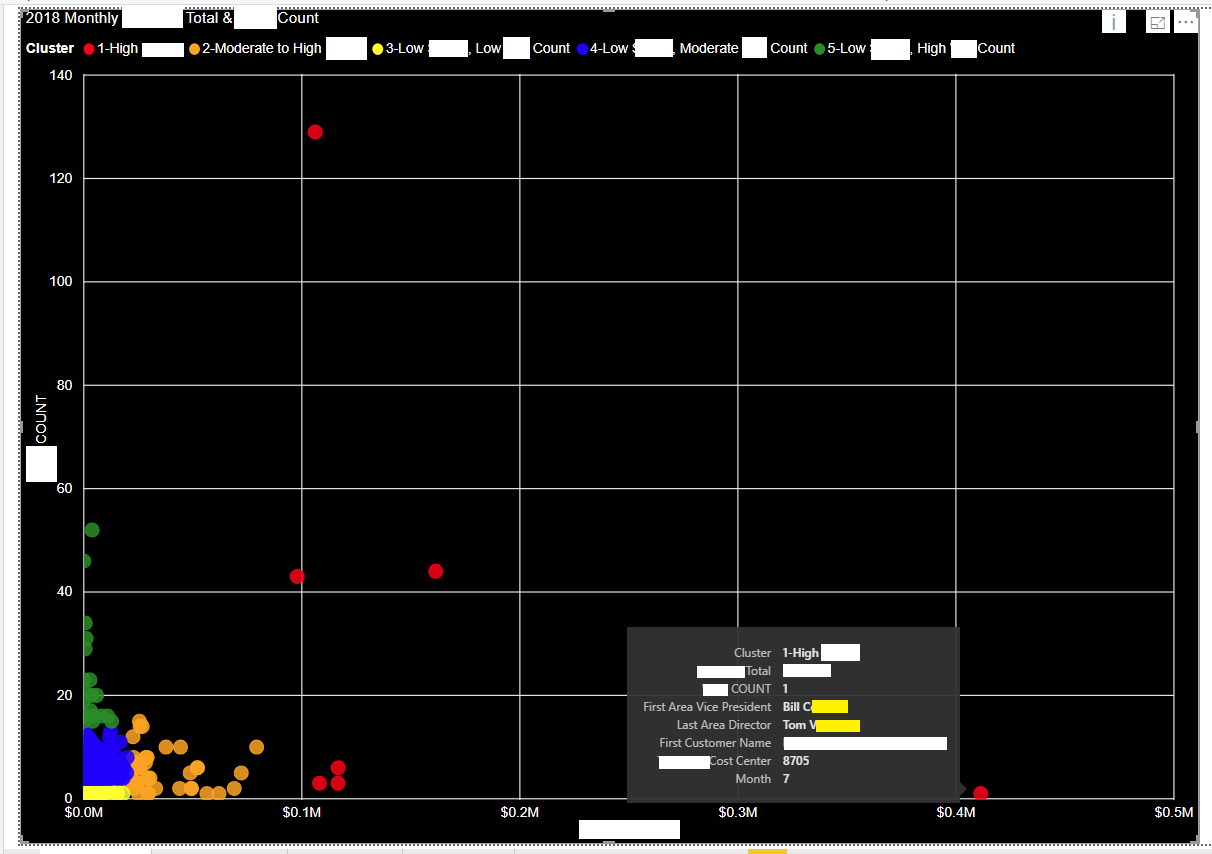1212x854 pixels.
Task: Select the highest green data point near count 52
Action: coord(92,530)
